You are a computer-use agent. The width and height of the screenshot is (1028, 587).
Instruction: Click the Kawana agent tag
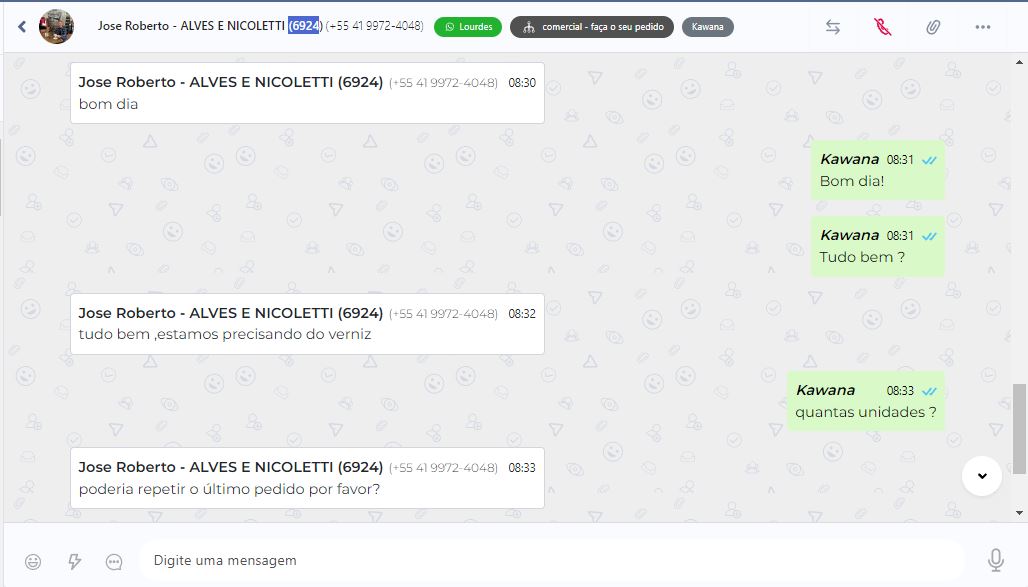[707, 27]
